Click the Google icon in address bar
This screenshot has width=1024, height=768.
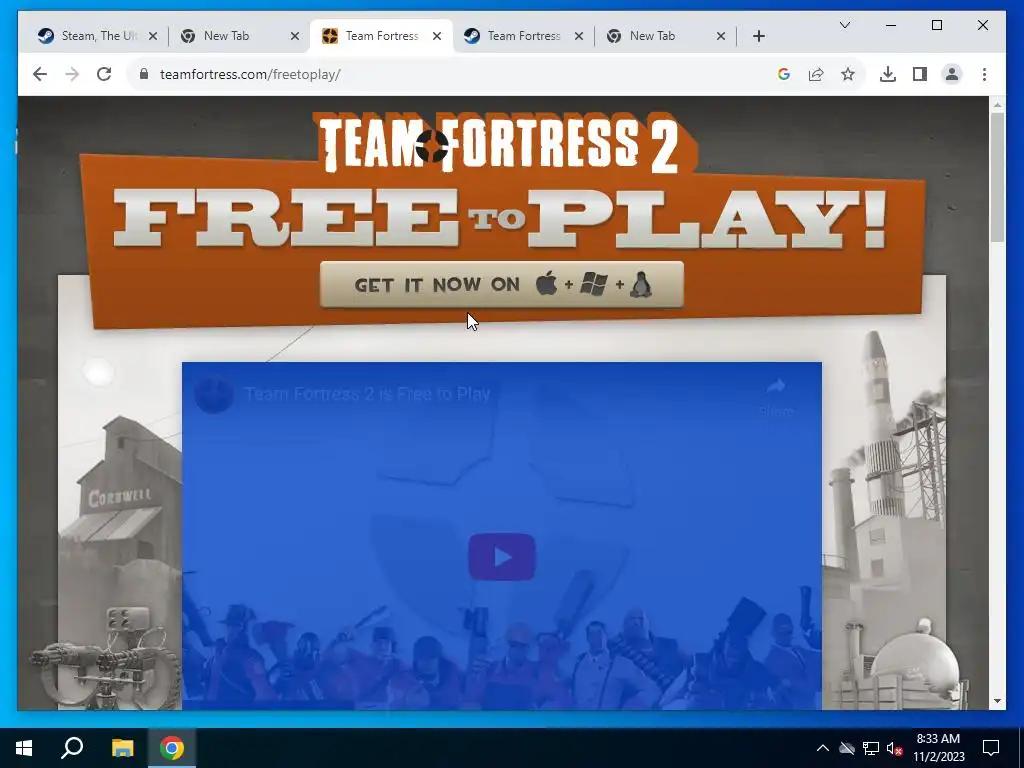[x=784, y=74]
